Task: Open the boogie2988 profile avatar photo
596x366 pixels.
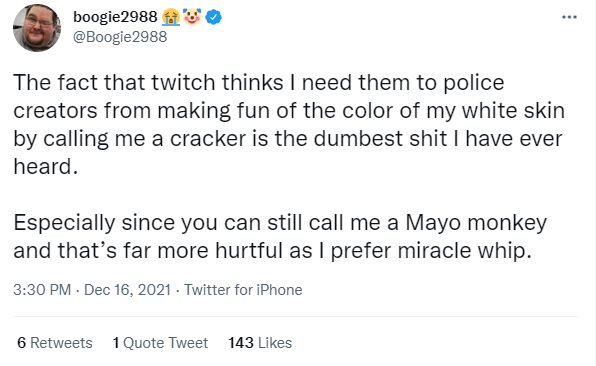Action: (37, 28)
